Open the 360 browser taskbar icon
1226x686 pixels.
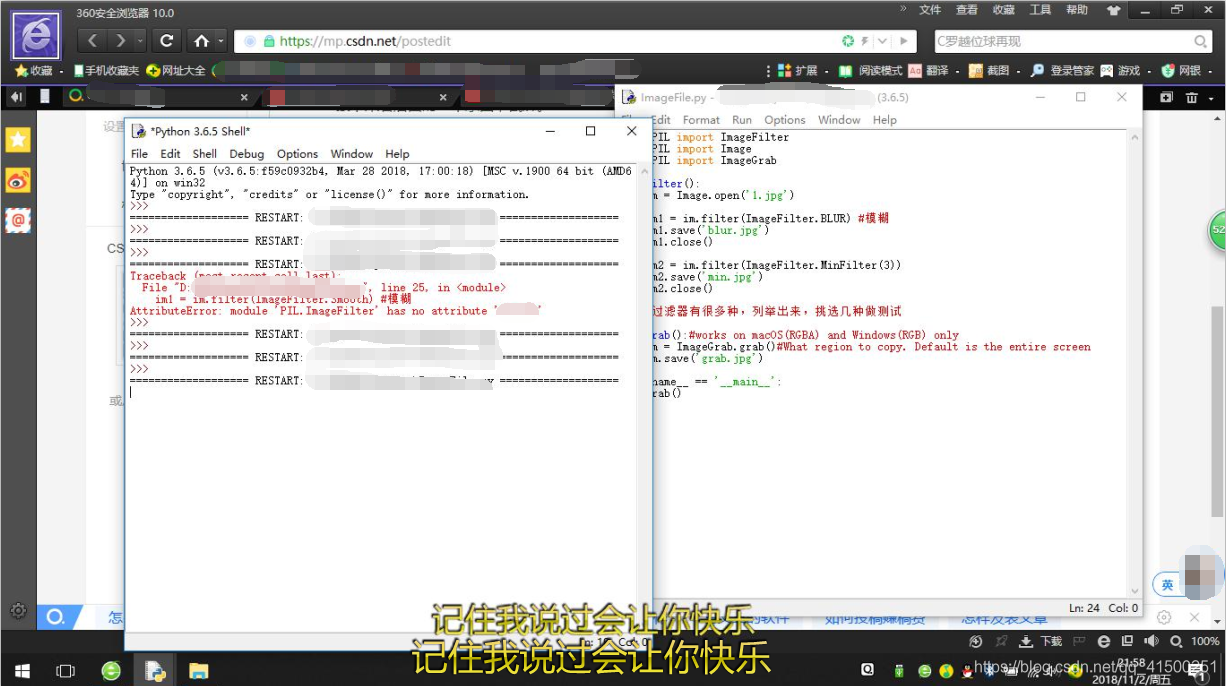[x=111, y=671]
